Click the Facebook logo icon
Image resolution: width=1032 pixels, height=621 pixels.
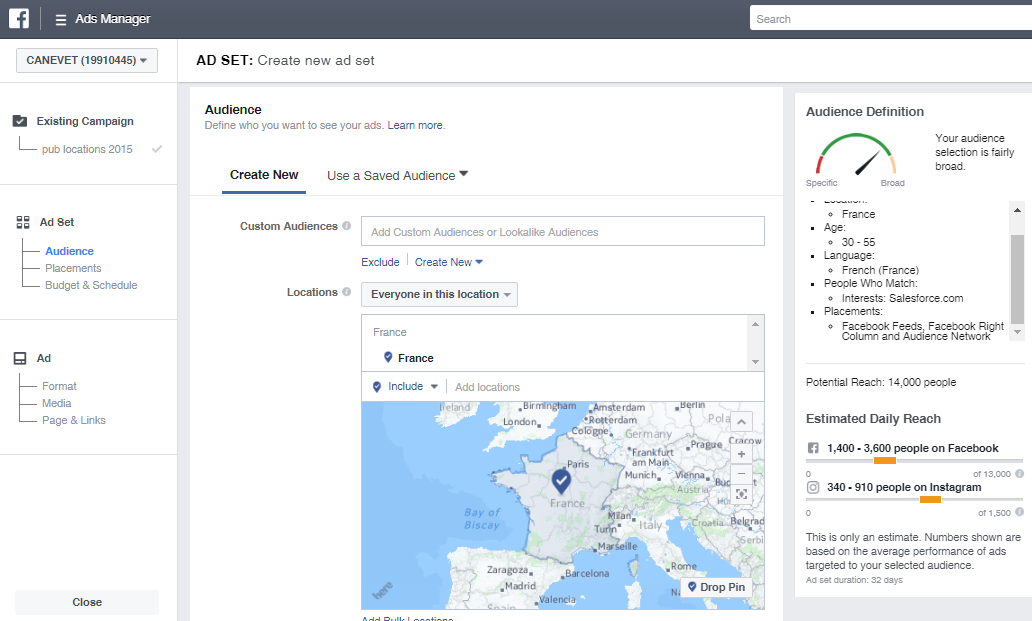pyautogui.click(x=19, y=18)
